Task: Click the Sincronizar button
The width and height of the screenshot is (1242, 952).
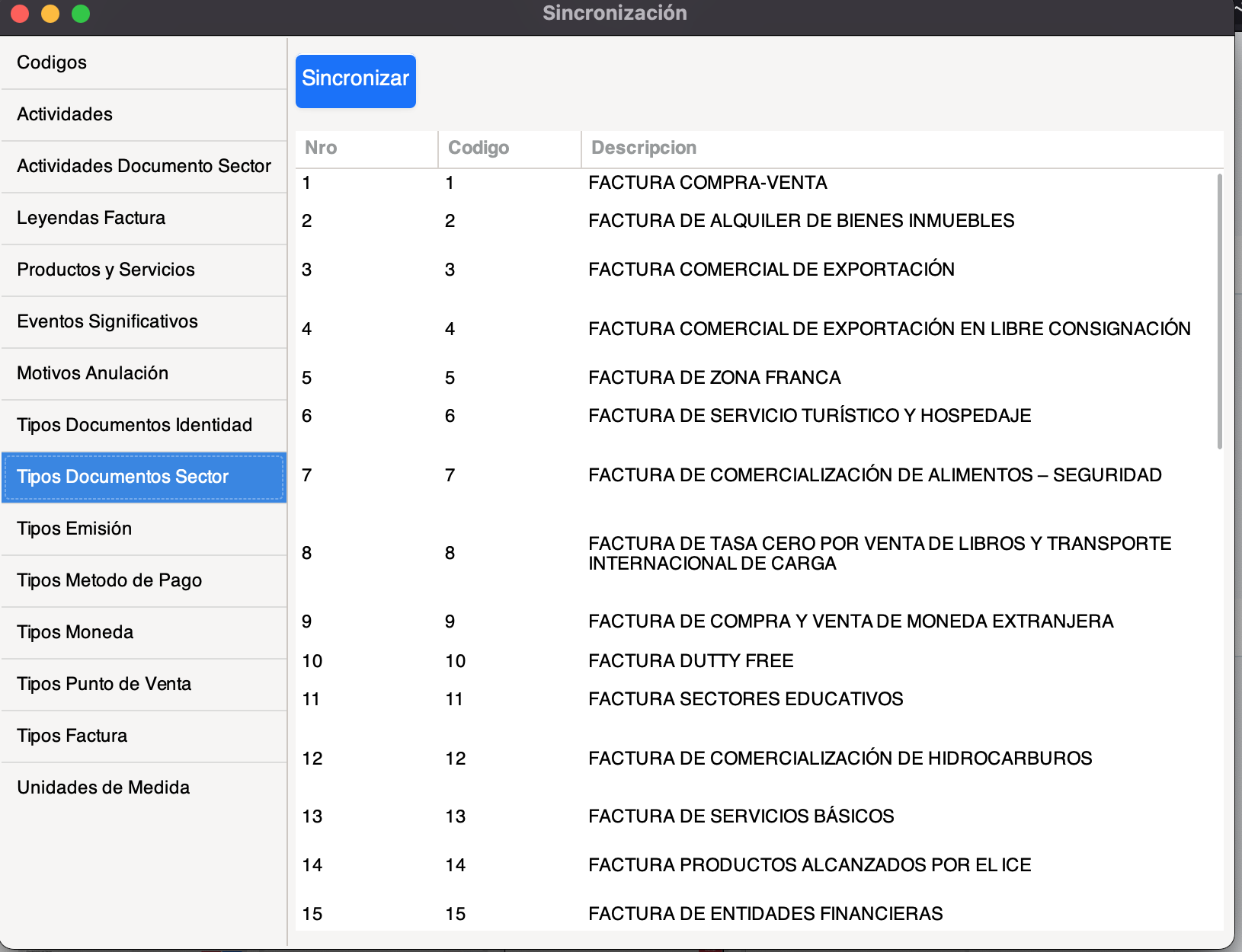Action: click(355, 81)
